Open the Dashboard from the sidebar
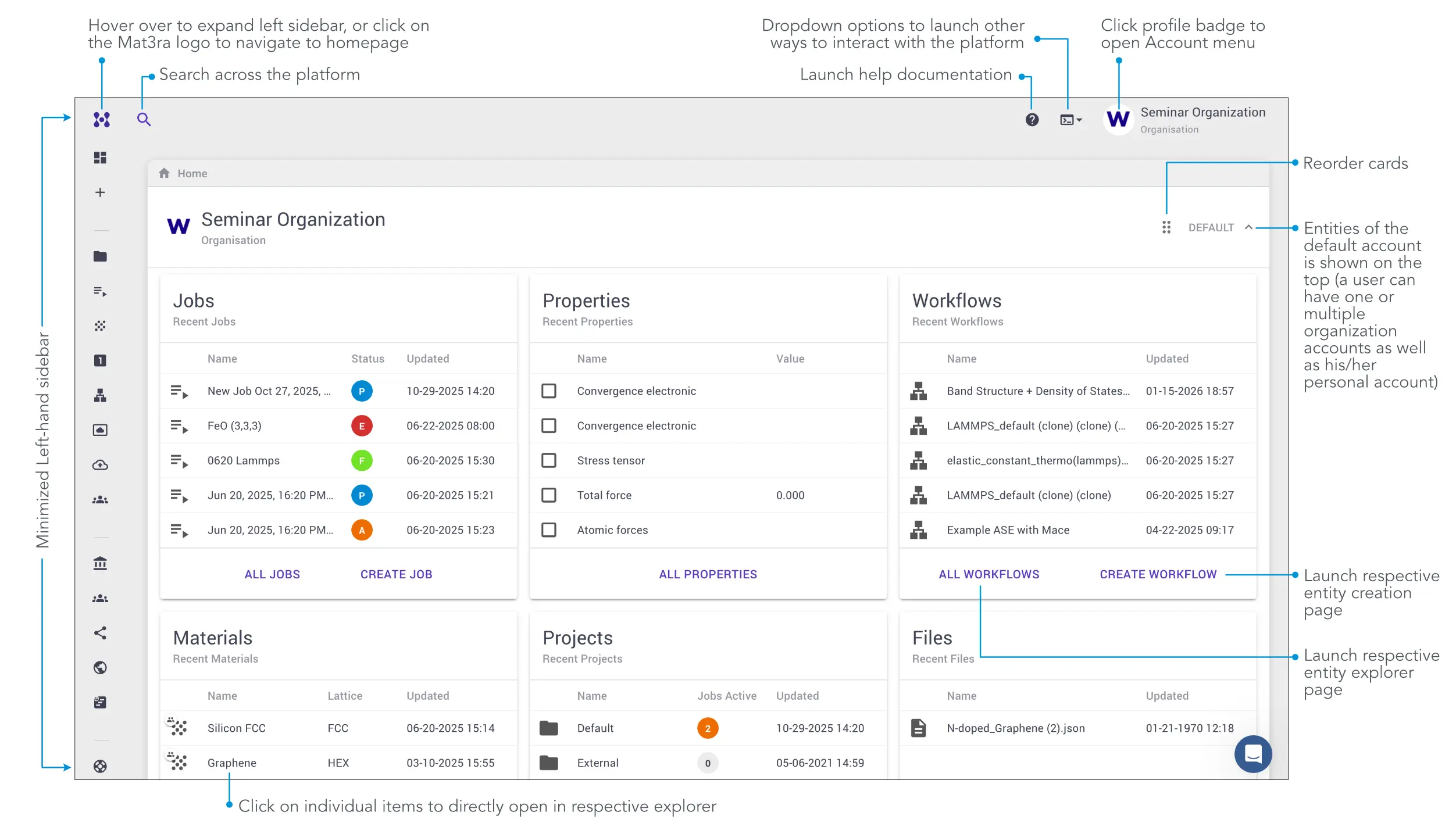The width and height of the screenshot is (1456, 830). tap(100, 158)
